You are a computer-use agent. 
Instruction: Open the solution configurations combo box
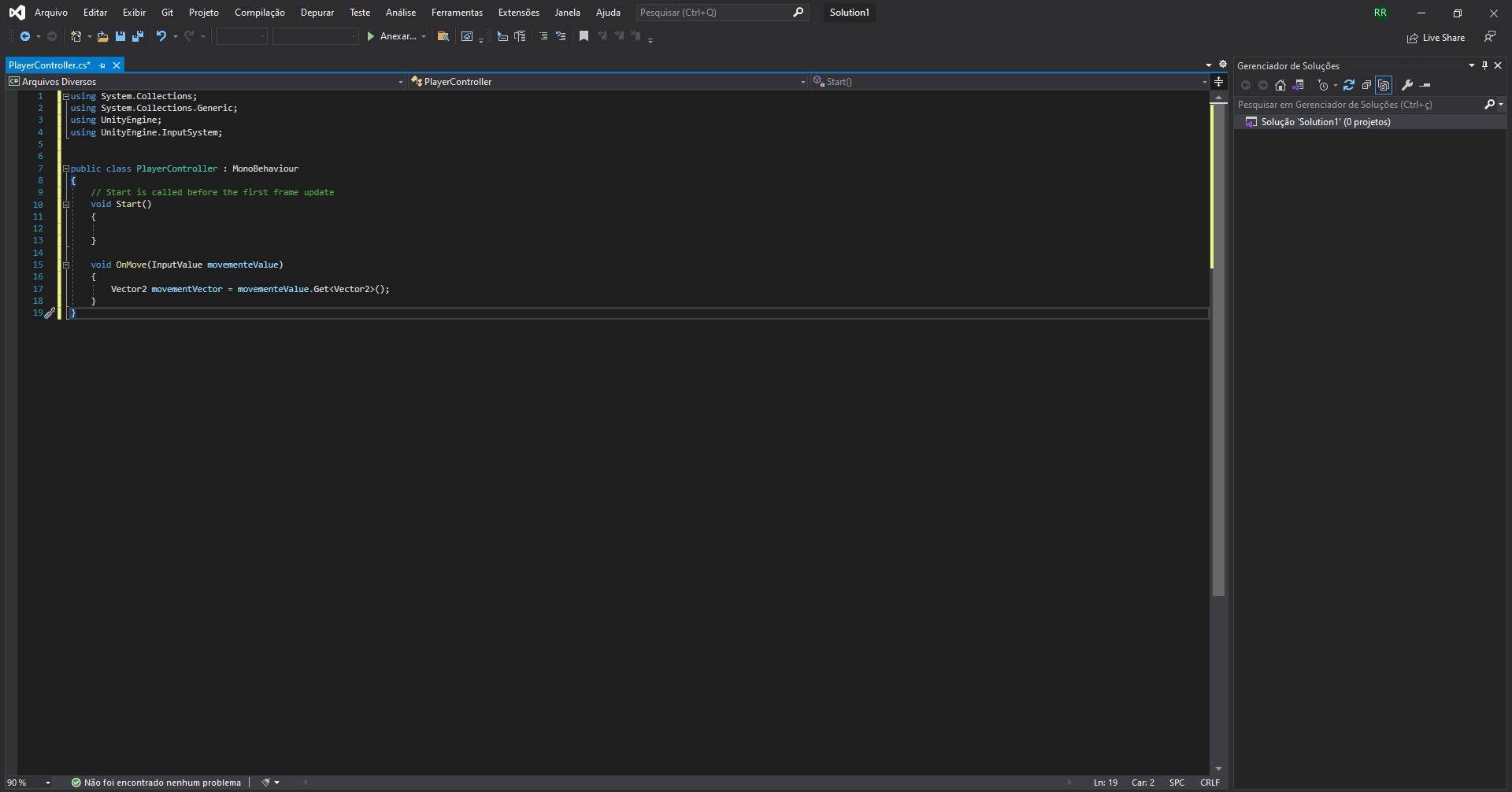coord(242,36)
